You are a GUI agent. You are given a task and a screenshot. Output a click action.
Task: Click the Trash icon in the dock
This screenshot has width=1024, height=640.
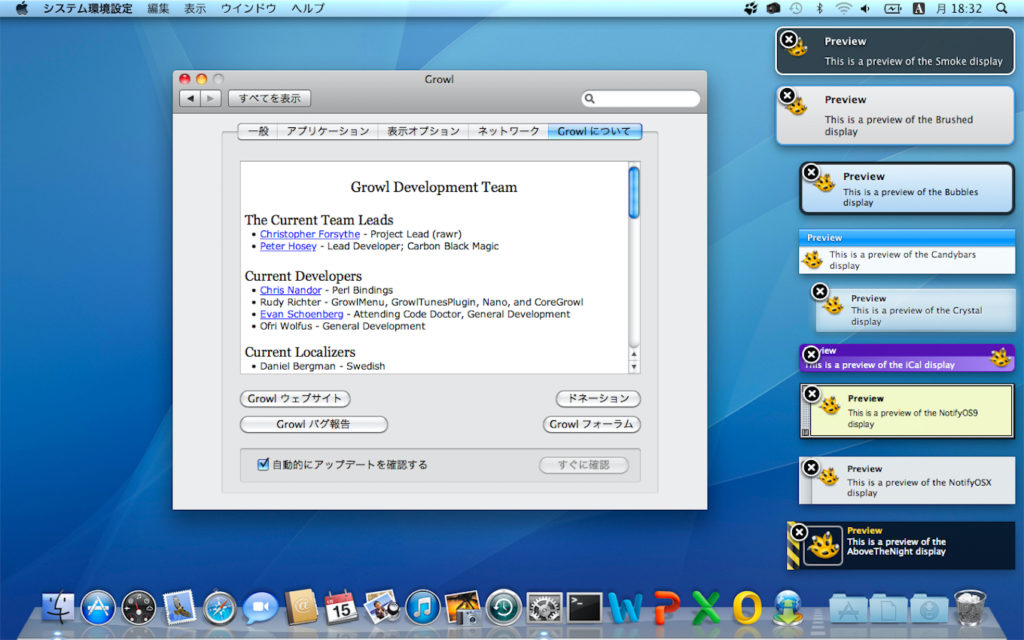970,607
